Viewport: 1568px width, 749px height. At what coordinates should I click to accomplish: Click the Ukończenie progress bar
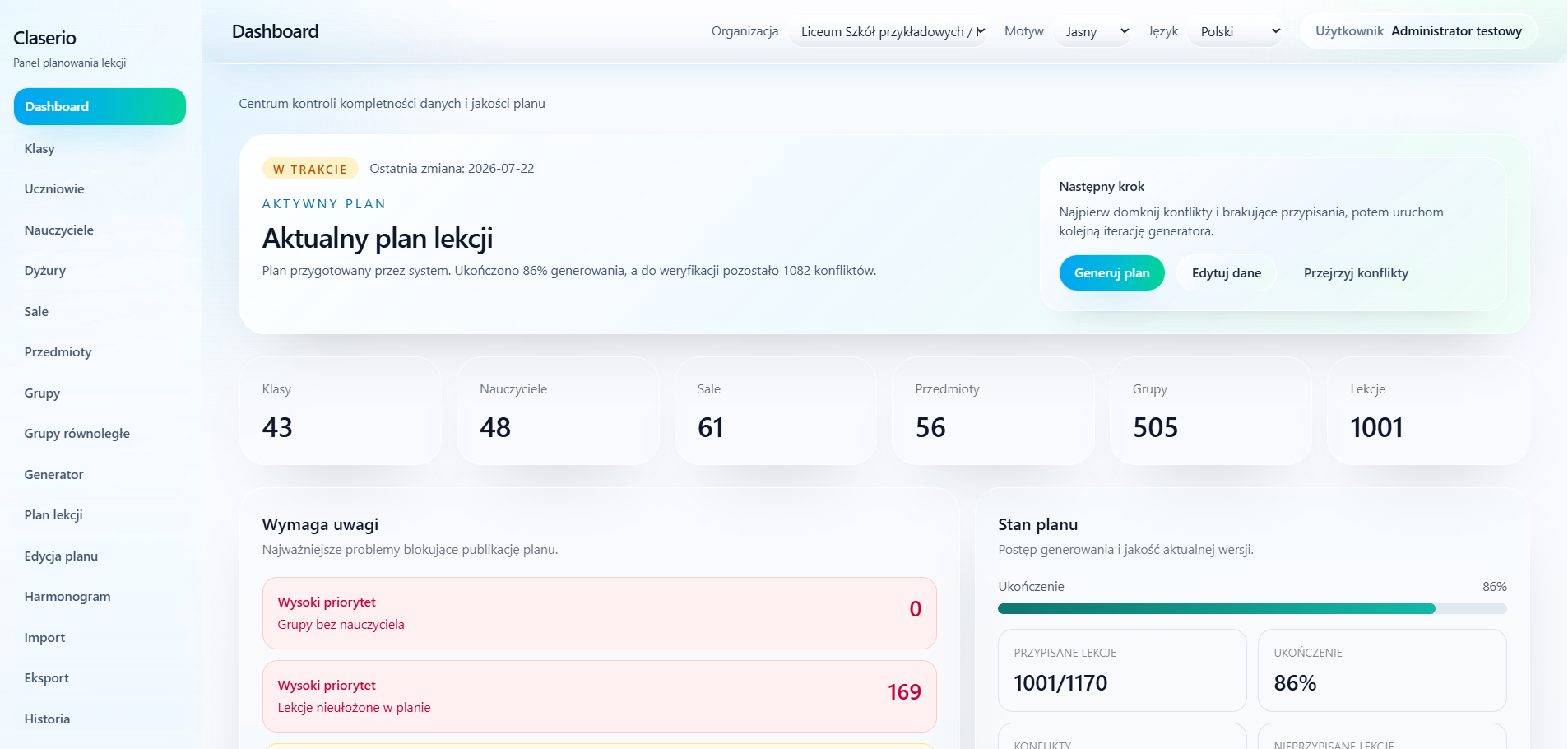[x=1252, y=609]
